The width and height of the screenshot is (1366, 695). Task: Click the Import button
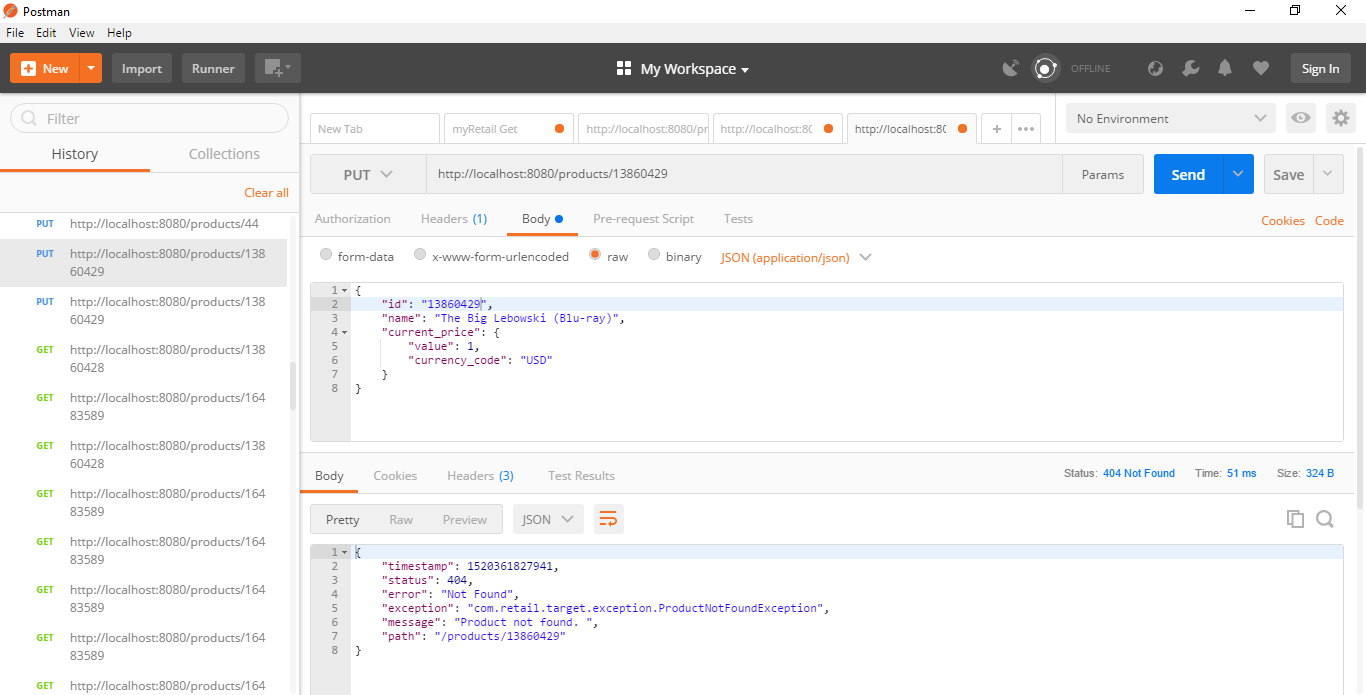click(142, 69)
